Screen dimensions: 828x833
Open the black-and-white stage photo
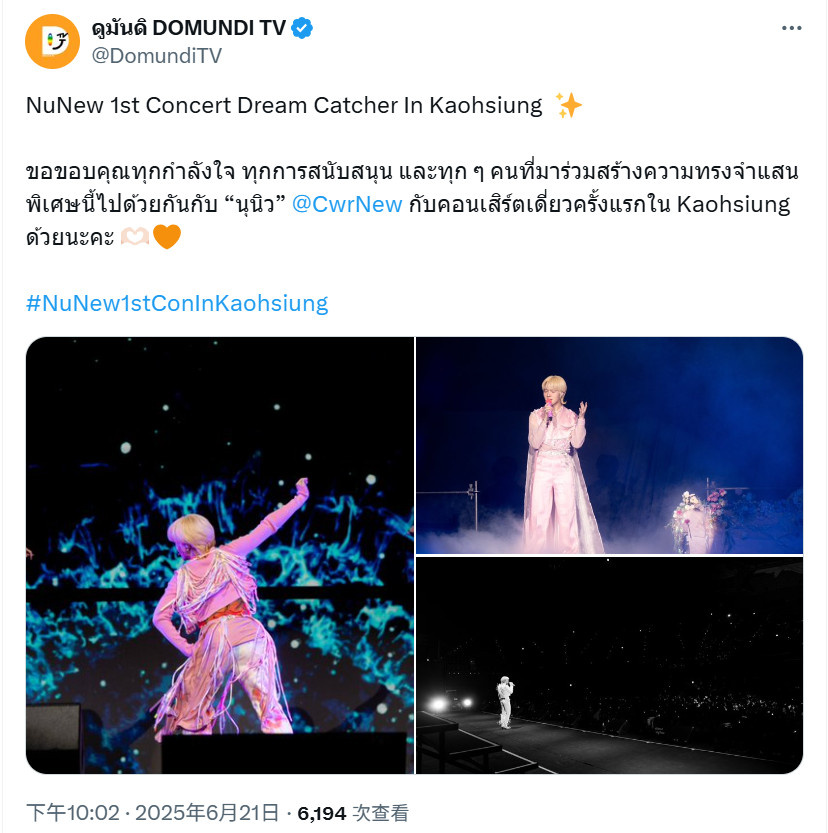609,665
